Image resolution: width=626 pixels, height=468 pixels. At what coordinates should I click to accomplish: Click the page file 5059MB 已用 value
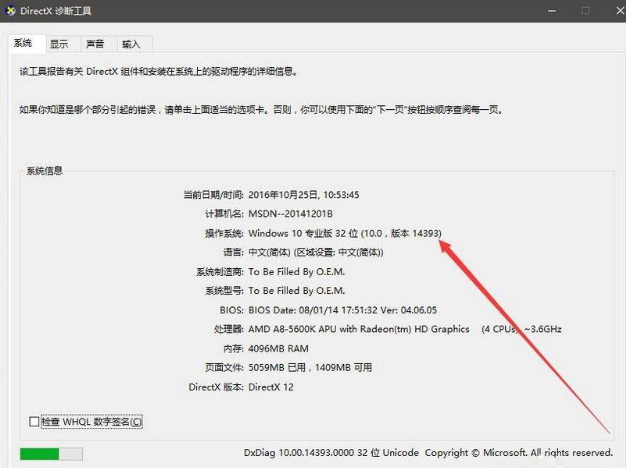pos(310,367)
